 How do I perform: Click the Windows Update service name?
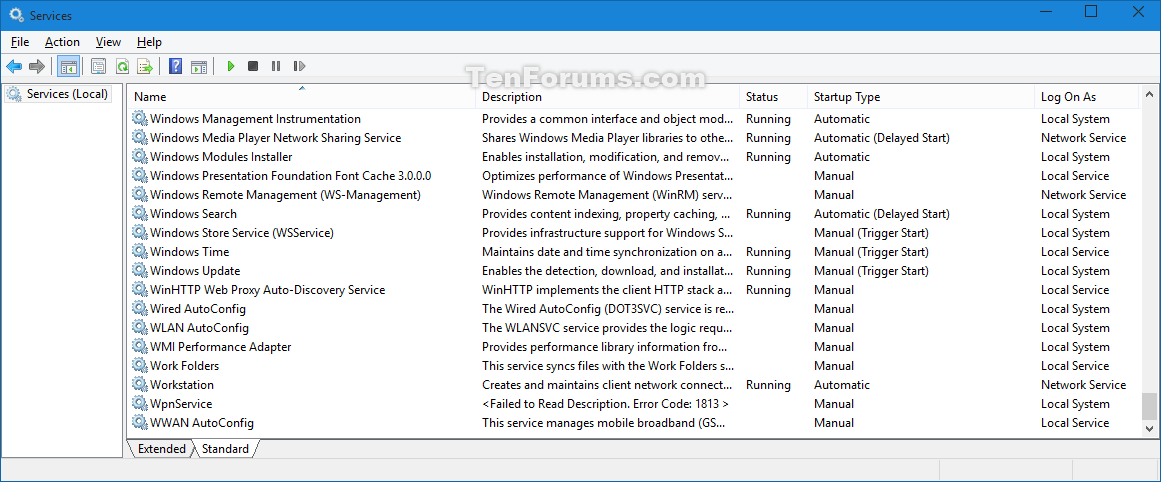pos(195,271)
